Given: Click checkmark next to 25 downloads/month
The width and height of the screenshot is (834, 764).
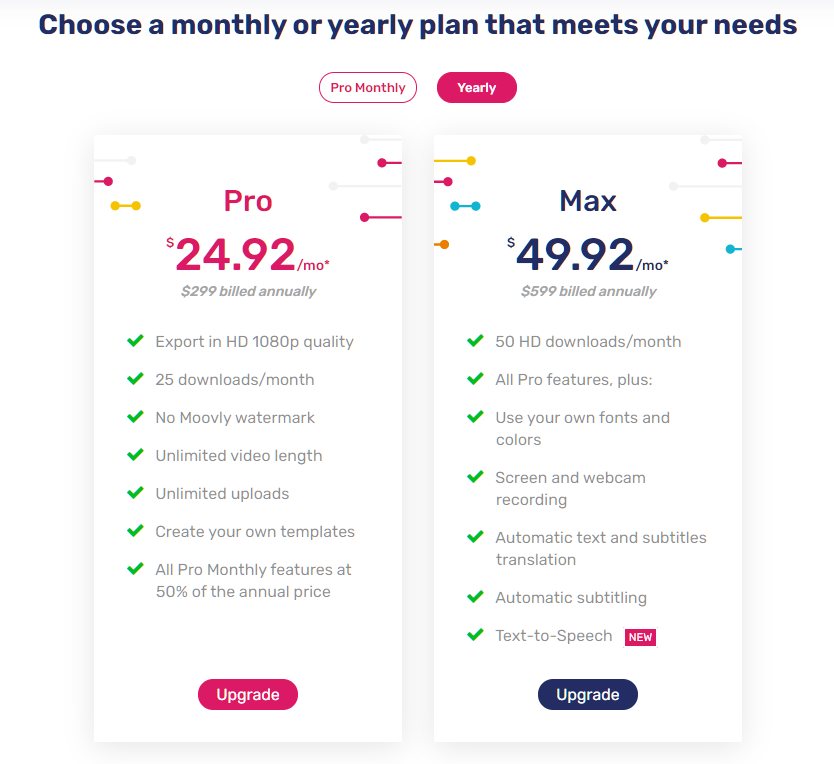Looking at the screenshot, I should click(135, 379).
